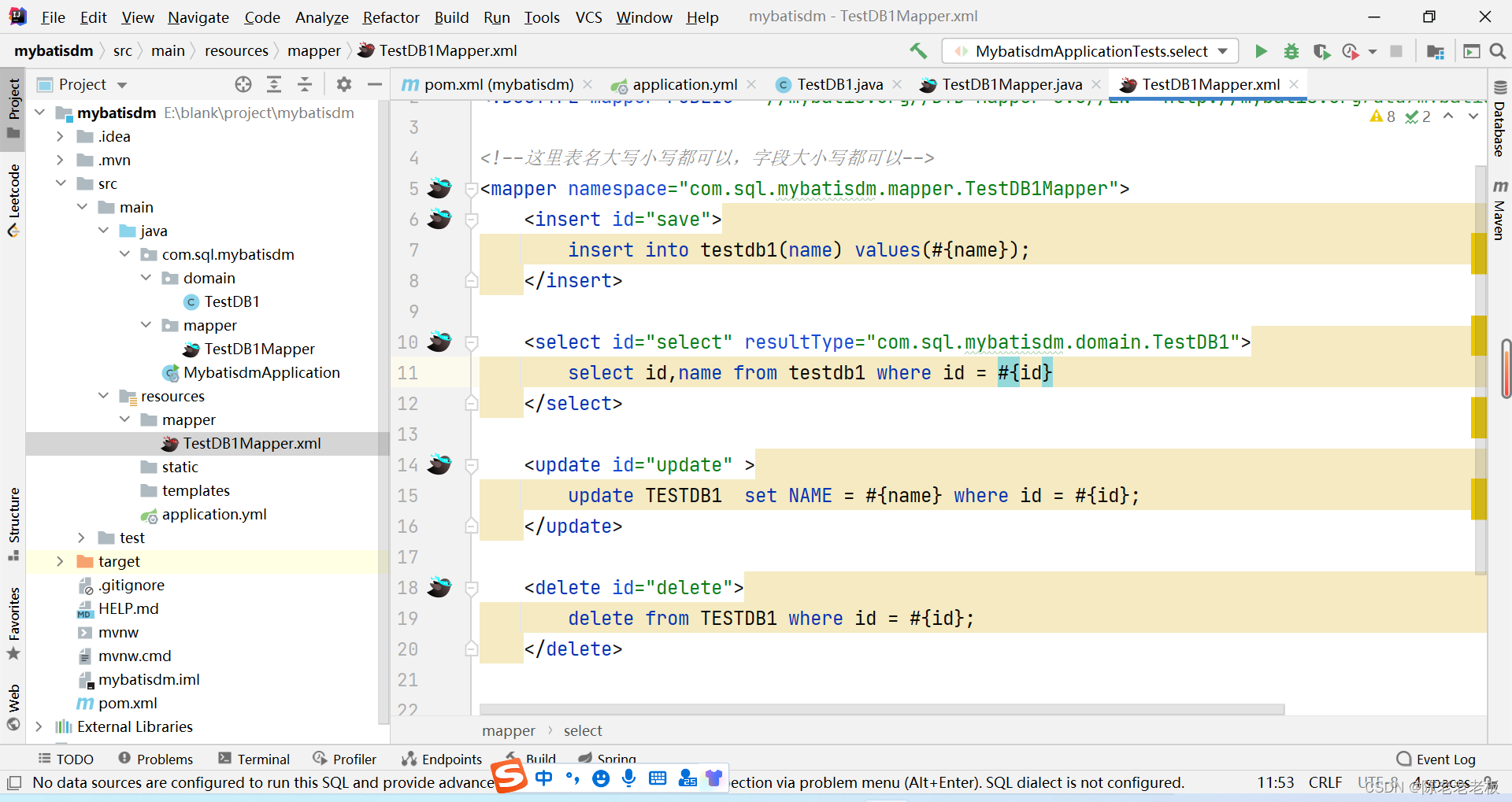Image resolution: width=1512 pixels, height=802 pixels.
Task: Start debugging with the bug icon
Action: click(1291, 51)
